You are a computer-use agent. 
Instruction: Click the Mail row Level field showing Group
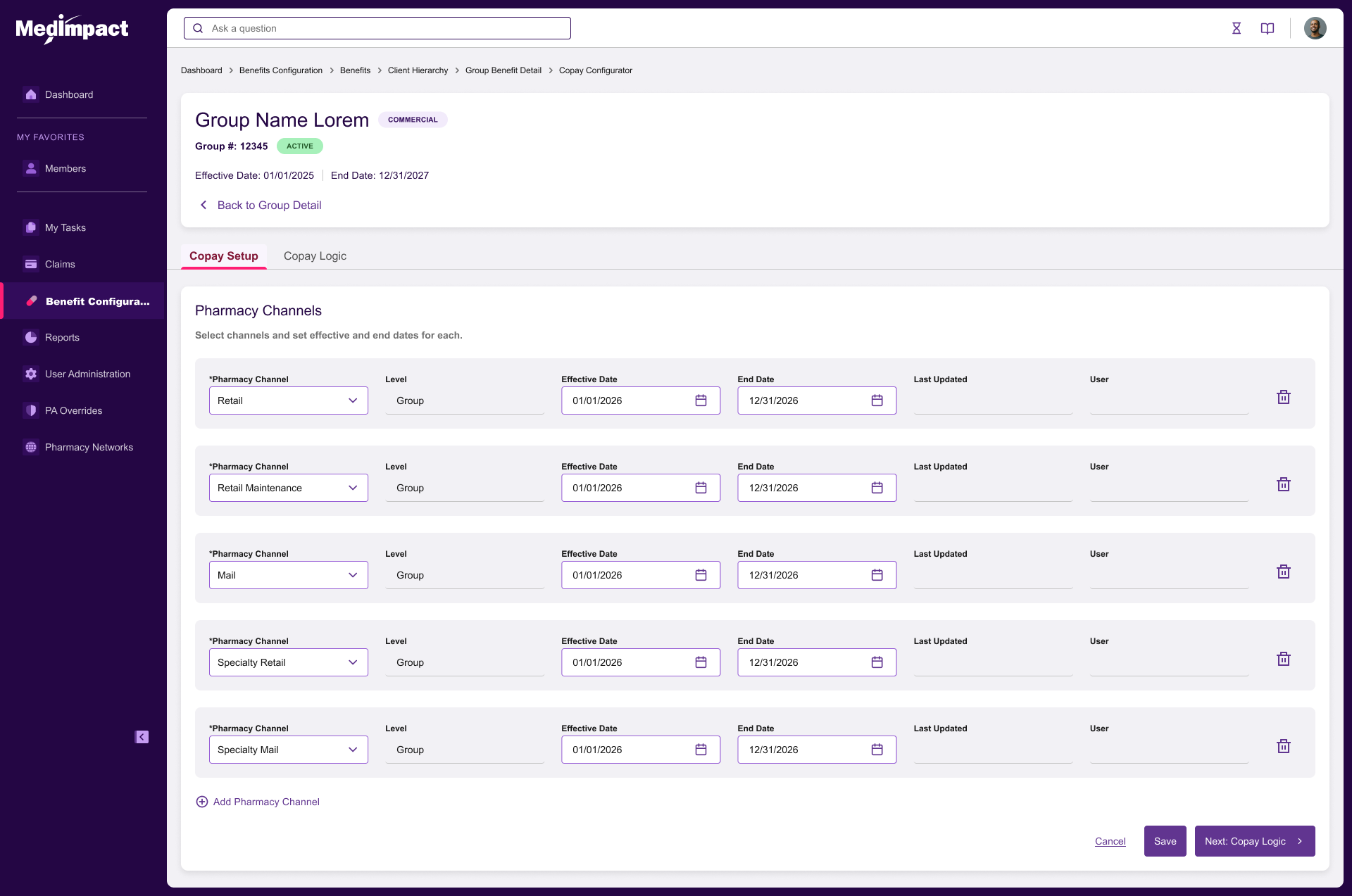pyautogui.click(x=465, y=575)
